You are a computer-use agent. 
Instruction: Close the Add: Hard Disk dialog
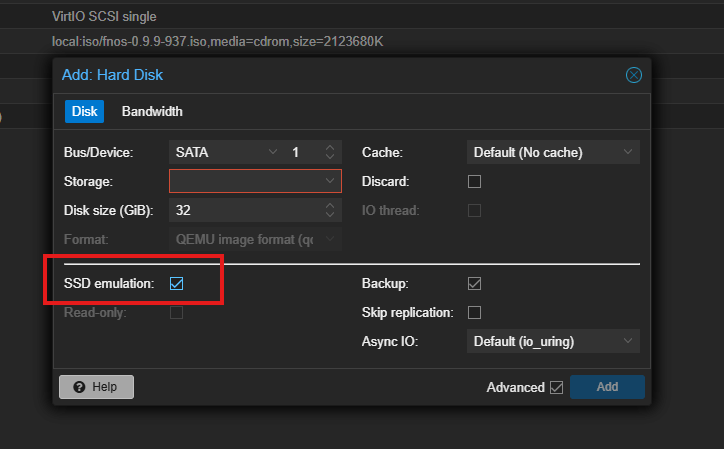point(634,75)
